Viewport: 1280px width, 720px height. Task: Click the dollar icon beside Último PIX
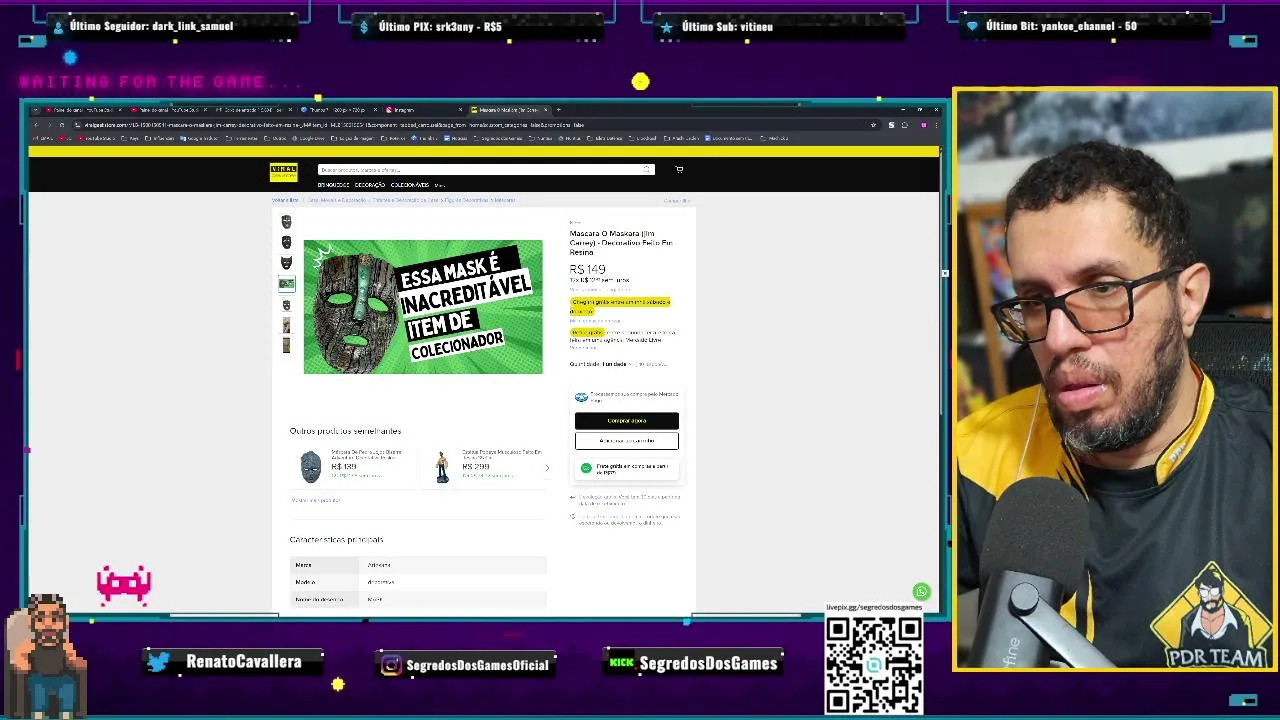[x=364, y=27]
